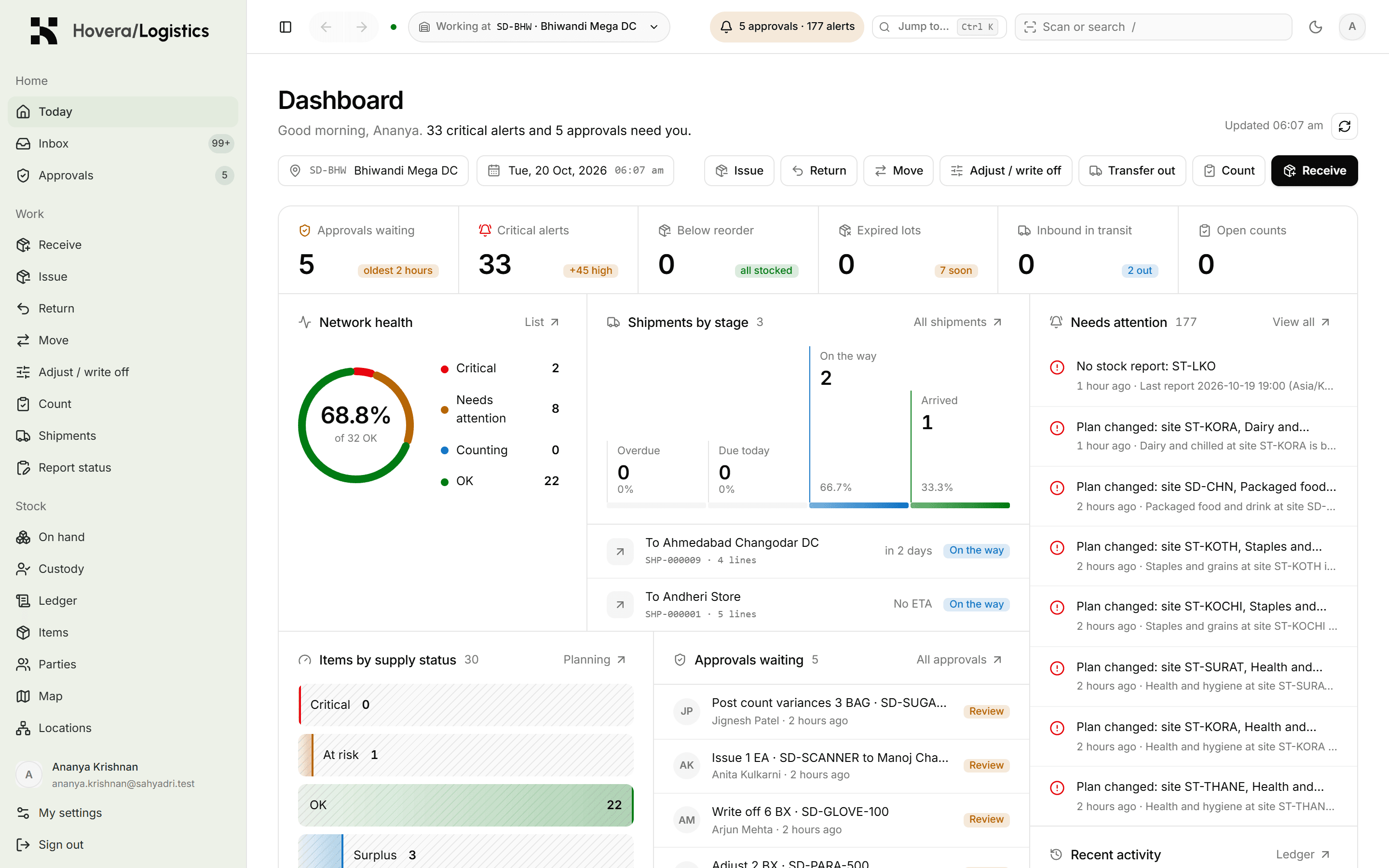Focus the Scan or search field

tap(1153, 27)
